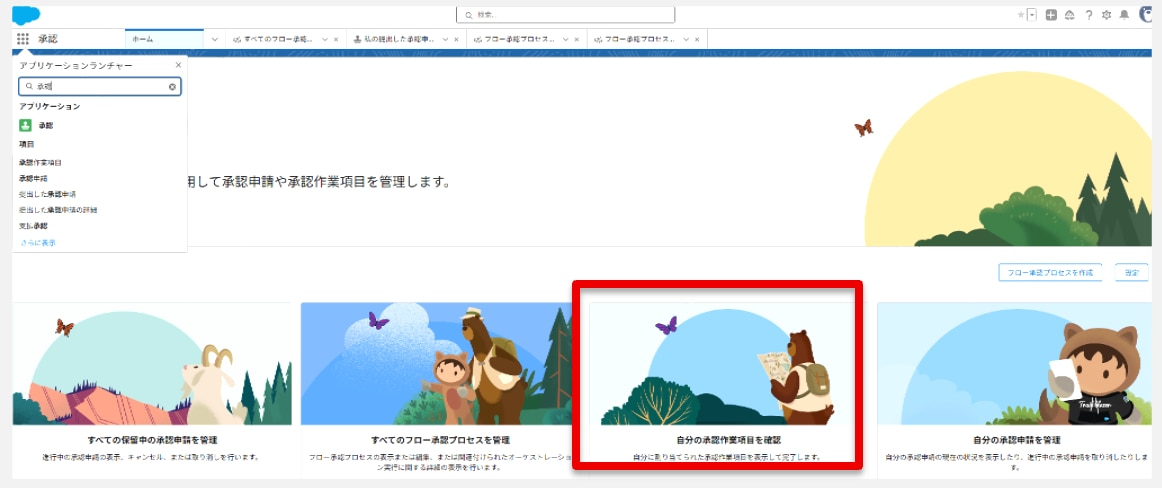Close the アプリケーションランチャー panel
1162x488 pixels.
[179, 65]
